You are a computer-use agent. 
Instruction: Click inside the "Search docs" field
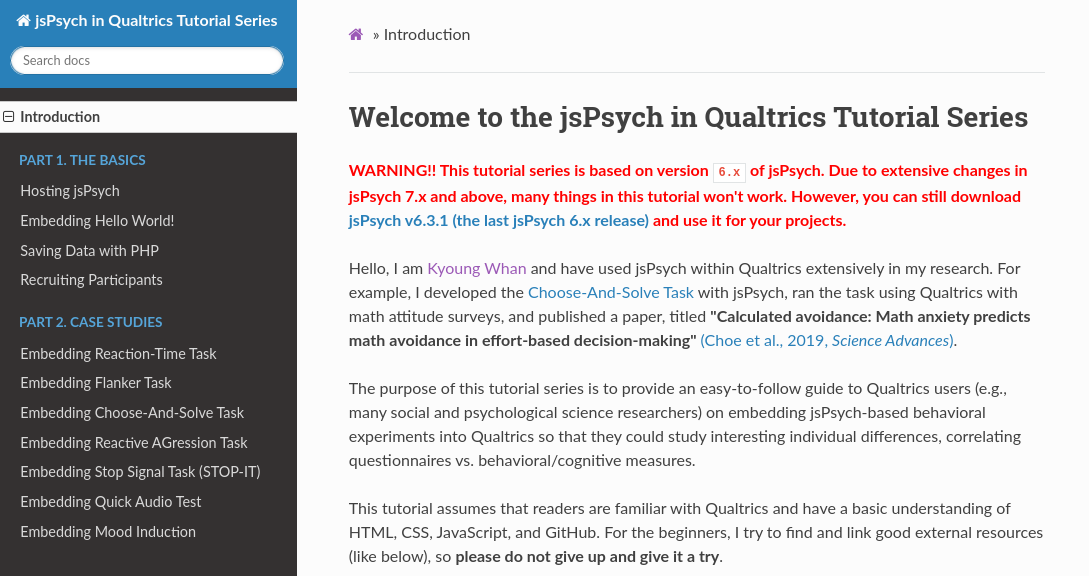[146, 60]
